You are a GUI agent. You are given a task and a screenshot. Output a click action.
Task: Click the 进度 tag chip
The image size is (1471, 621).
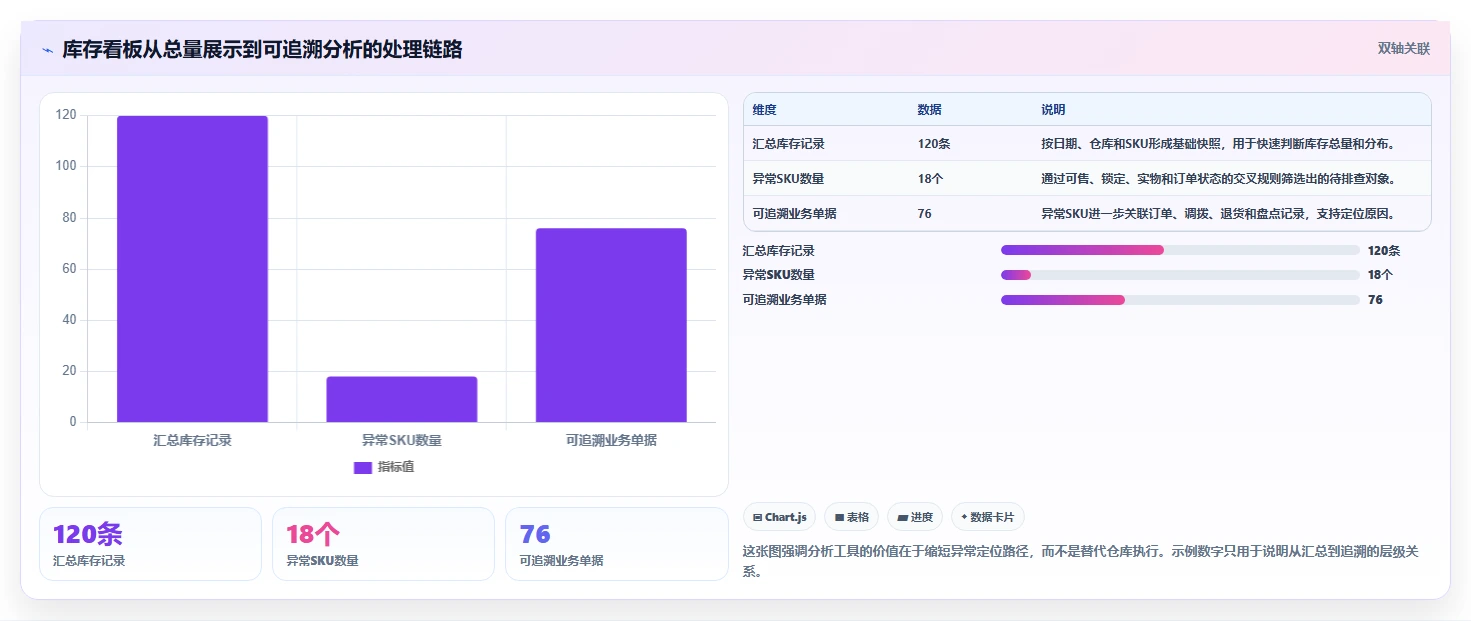click(x=915, y=517)
